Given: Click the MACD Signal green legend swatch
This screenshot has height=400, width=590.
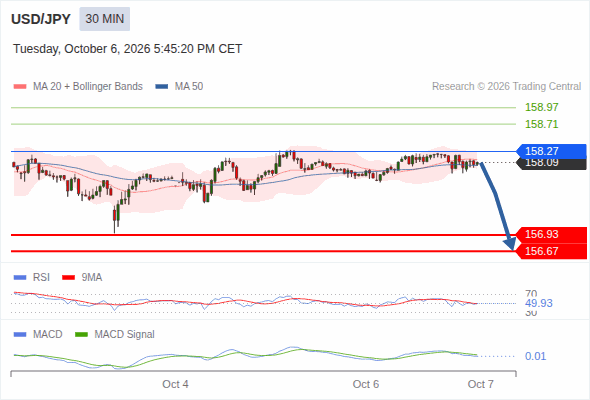Looking at the screenshot, I should tap(82, 335).
